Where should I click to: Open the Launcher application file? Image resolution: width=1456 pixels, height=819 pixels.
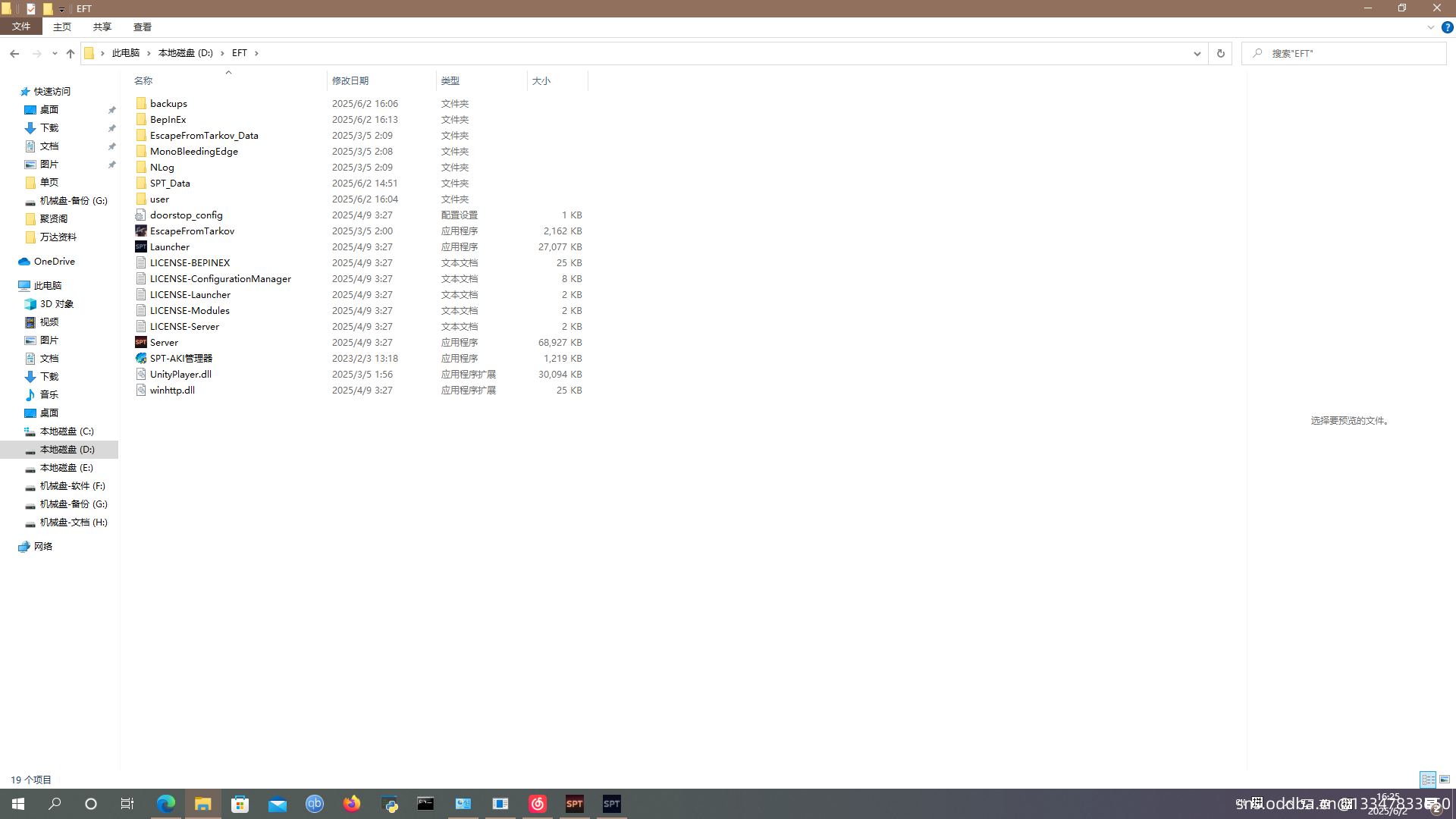[170, 246]
